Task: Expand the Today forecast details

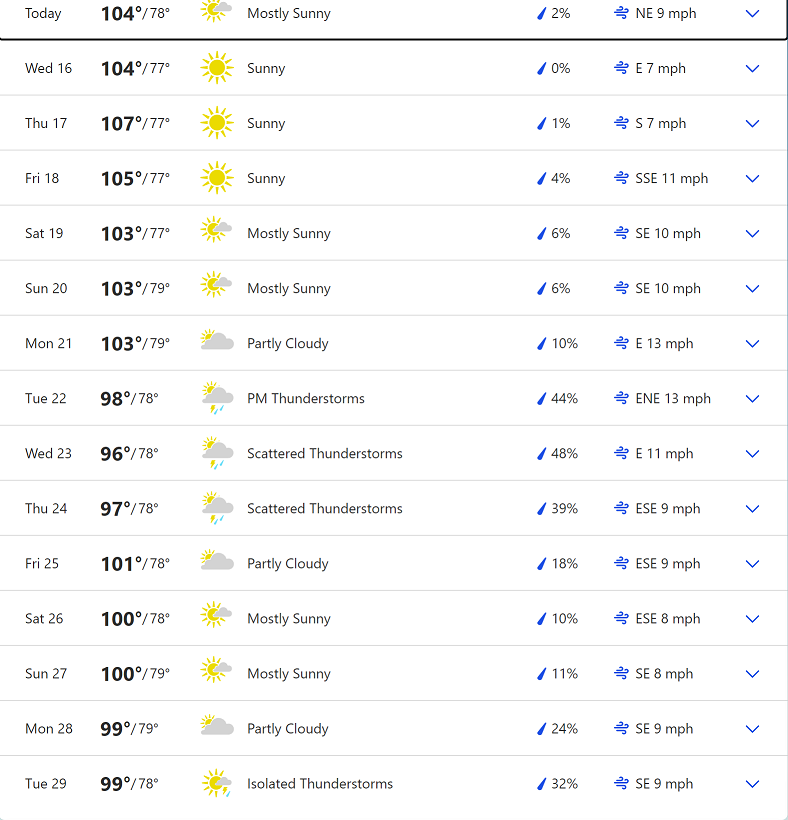Action: [752, 14]
